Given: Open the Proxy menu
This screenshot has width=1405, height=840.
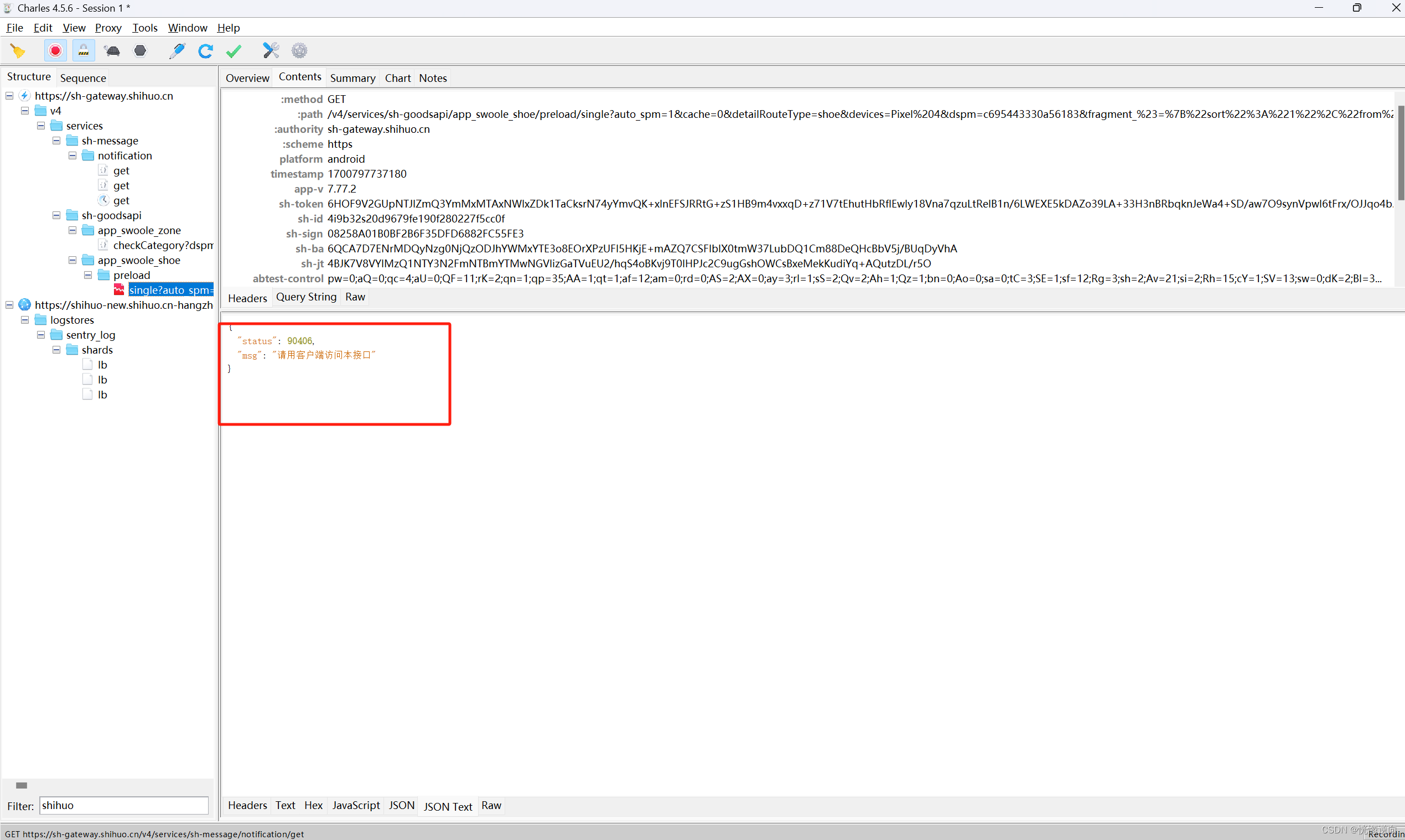Looking at the screenshot, I should pyautogui.click(x=107, y=28).
